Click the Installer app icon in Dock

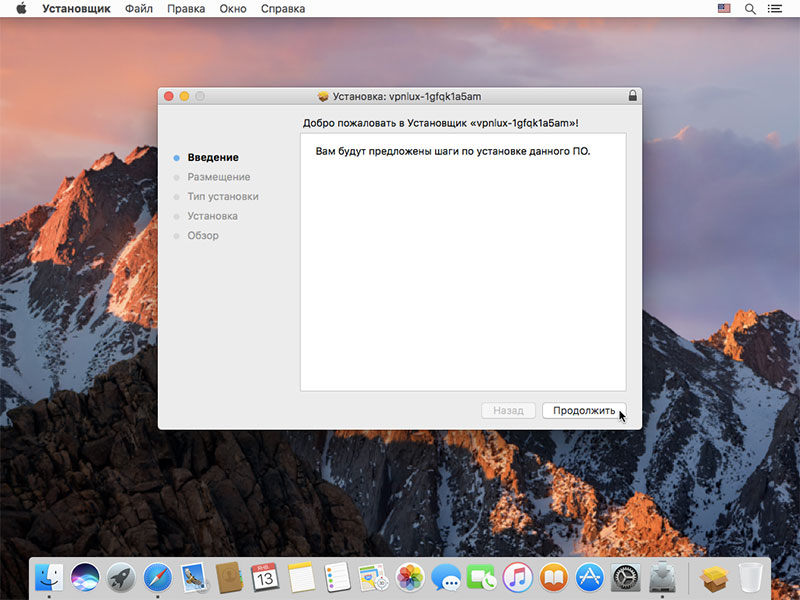point(662,578)
